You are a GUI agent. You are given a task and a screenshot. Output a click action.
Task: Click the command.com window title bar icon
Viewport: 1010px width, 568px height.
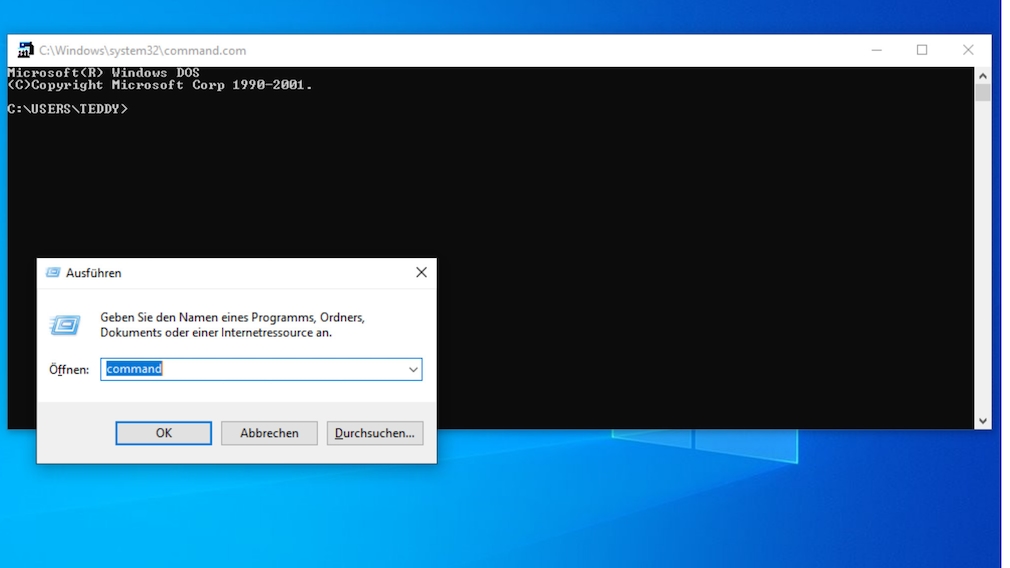coord(25,50)
